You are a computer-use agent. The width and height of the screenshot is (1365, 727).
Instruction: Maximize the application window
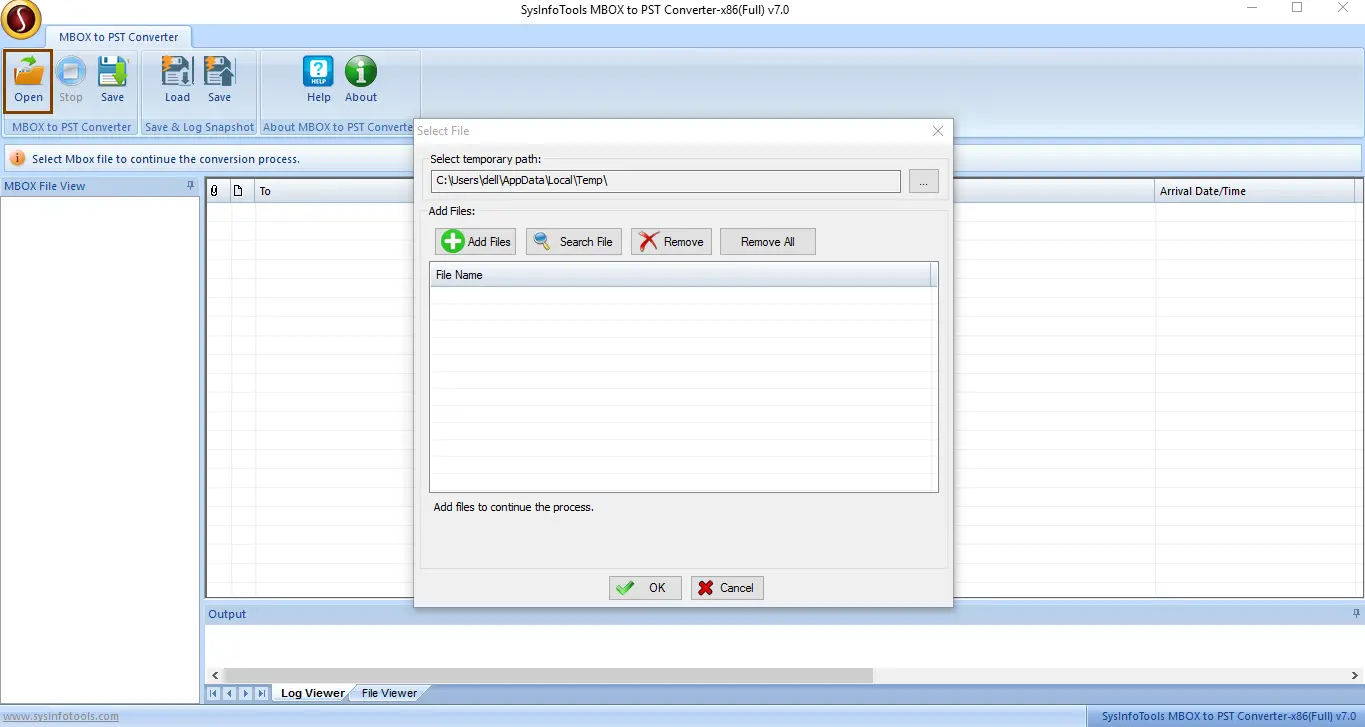(x=1297, y=8)
